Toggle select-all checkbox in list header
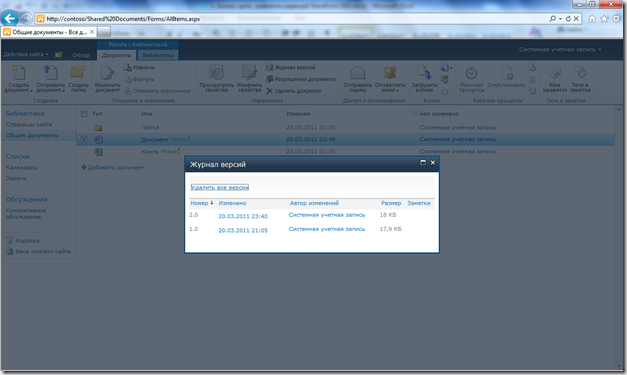The image size is (627, 375). (x=84, y=114)
